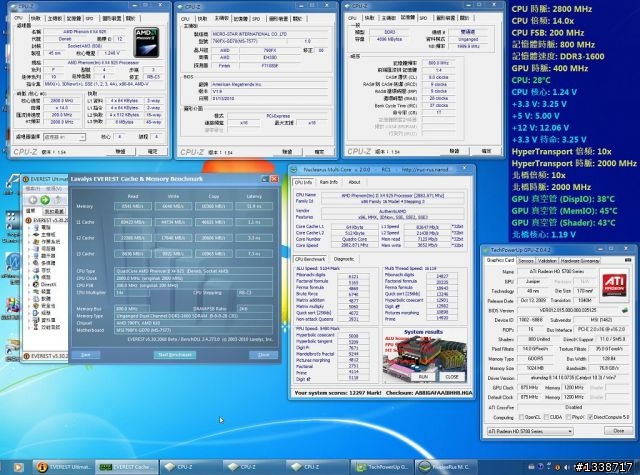Screen dimensions: 640x475
Task: Enable the PhysX checkbox in GPU-Z
Action: [x=568, y=417]
